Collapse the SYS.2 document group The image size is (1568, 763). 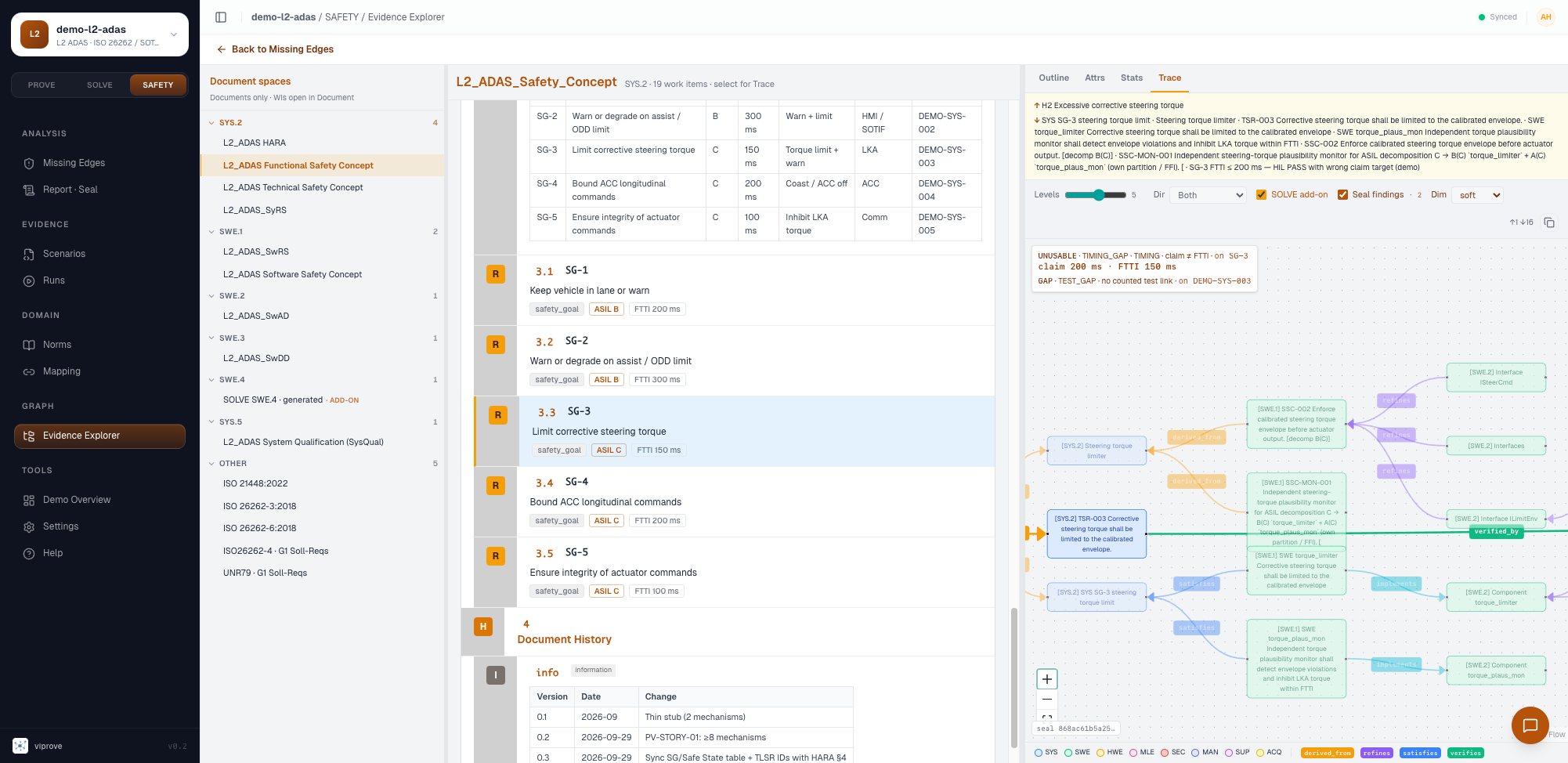[211, 123]
